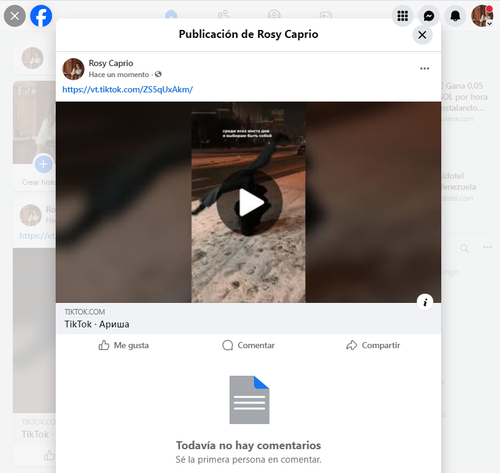Open the account profile picture menu
This screenshot has height=473, width=500.
pos(482,16)
